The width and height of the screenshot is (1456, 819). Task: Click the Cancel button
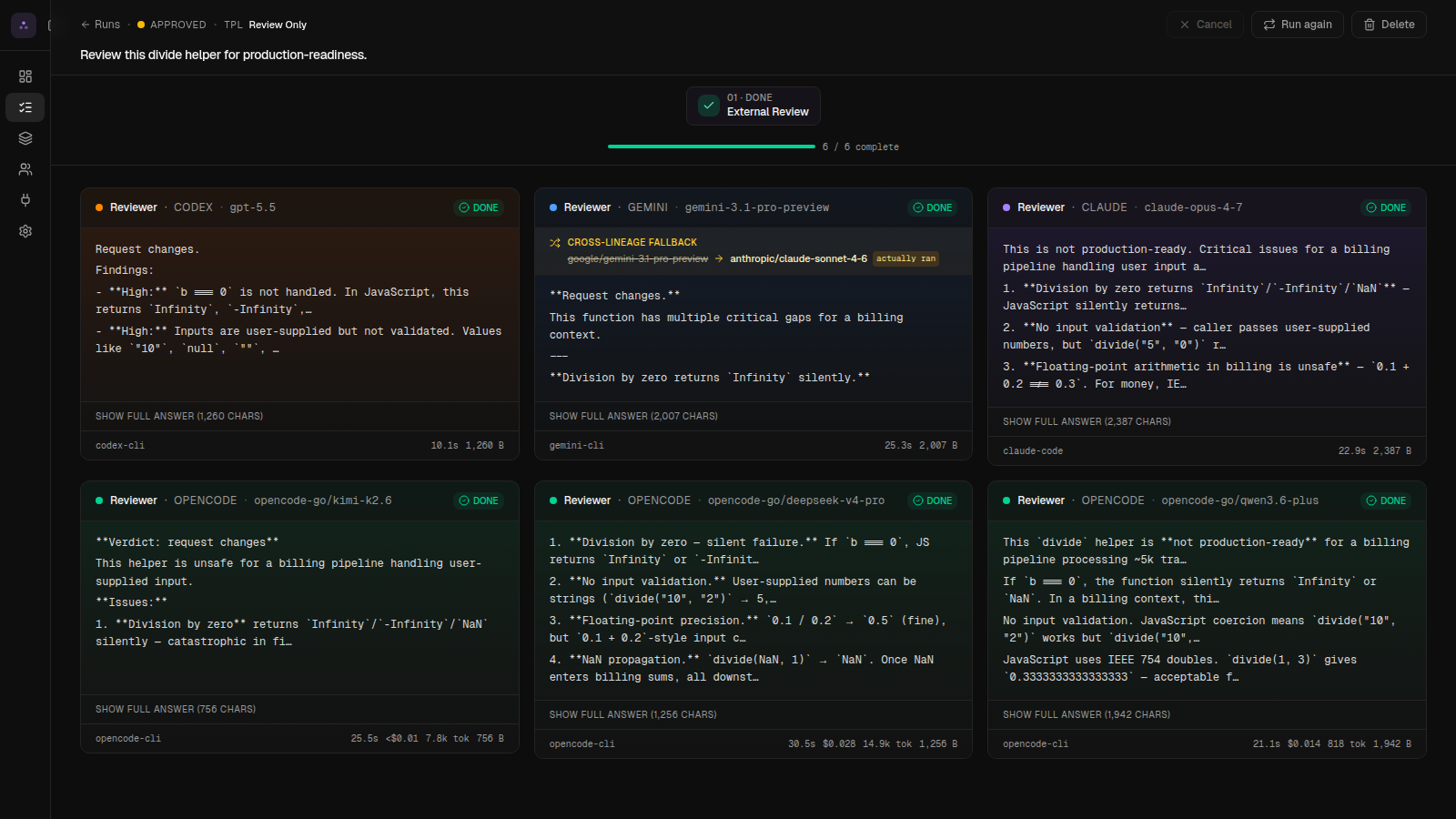(1206, 25)
